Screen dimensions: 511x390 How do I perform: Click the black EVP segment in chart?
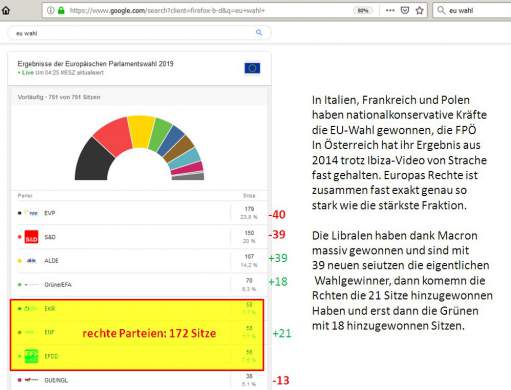pos(94,161)
